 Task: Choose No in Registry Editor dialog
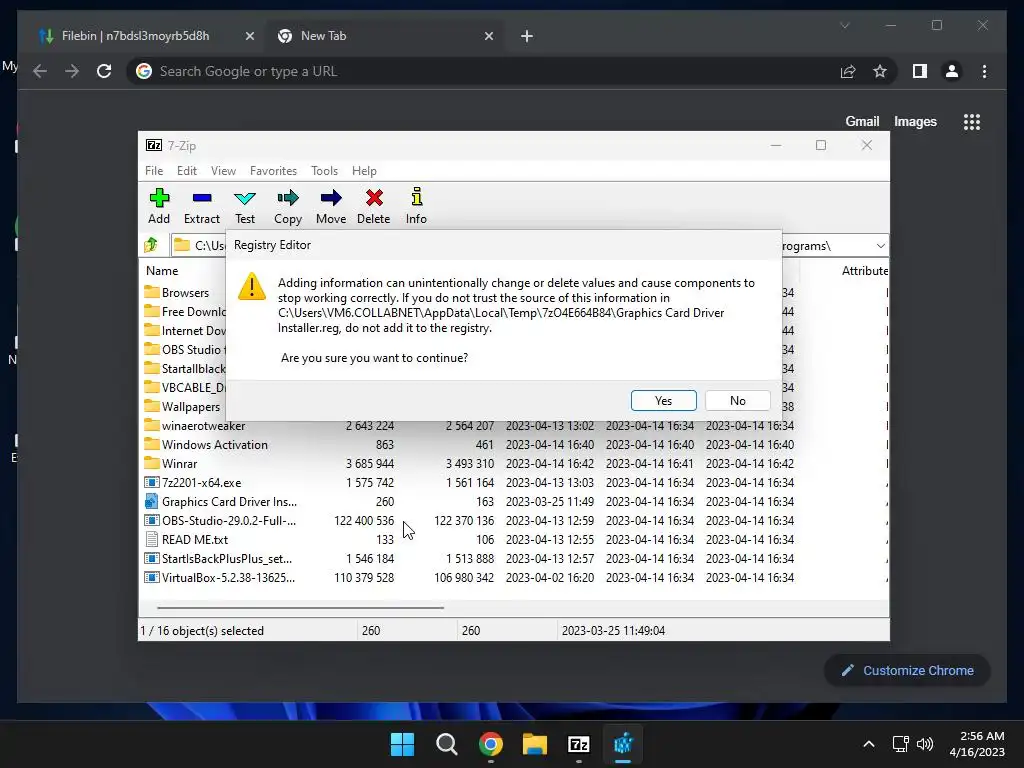click(x=737, y=400)
